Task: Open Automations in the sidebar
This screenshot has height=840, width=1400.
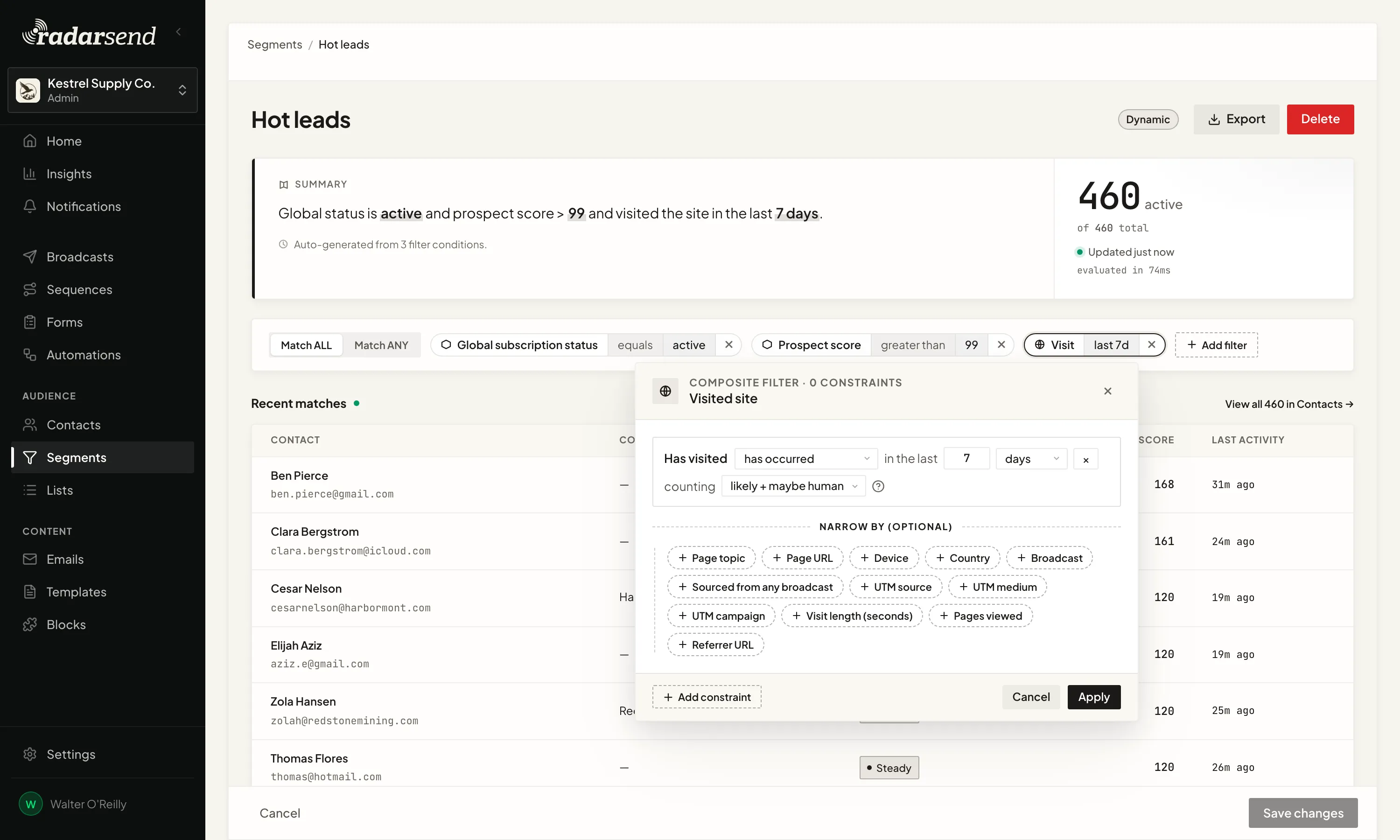Action: [102, 355]
